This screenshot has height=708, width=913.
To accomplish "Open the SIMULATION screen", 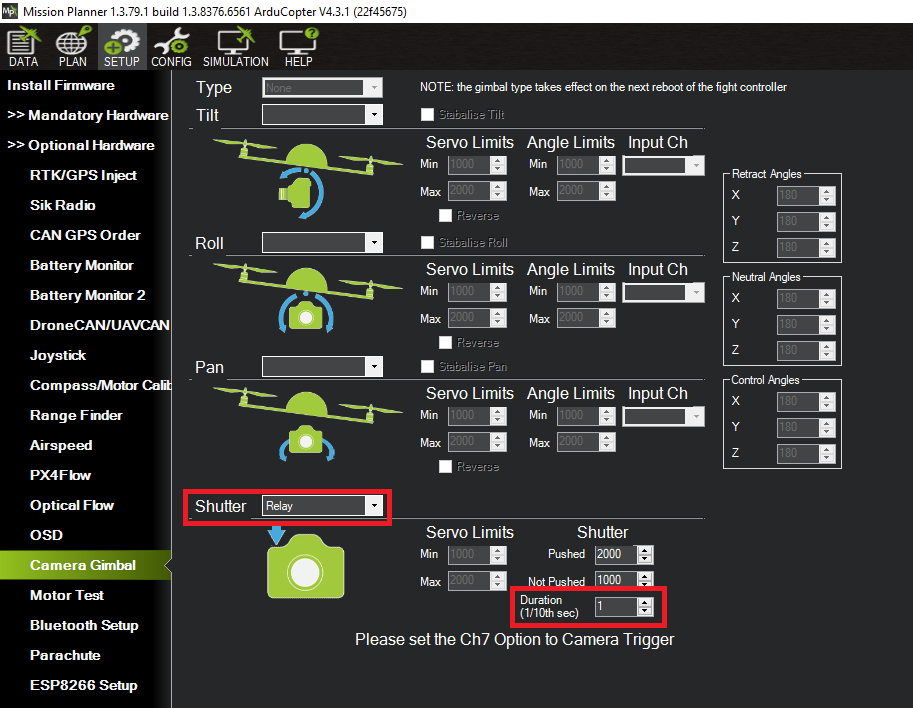I will 236,47.
